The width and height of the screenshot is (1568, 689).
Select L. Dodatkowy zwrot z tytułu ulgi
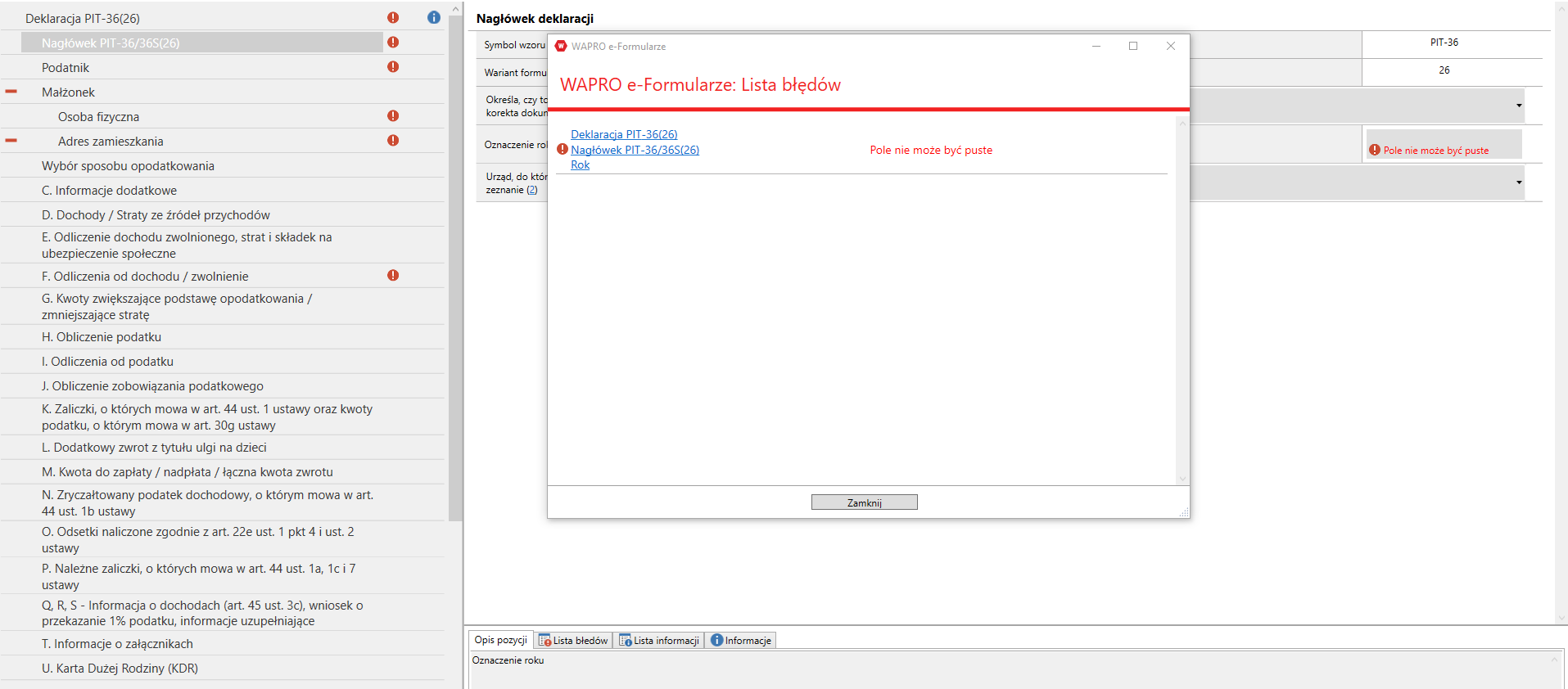click(x=154, y=447)
